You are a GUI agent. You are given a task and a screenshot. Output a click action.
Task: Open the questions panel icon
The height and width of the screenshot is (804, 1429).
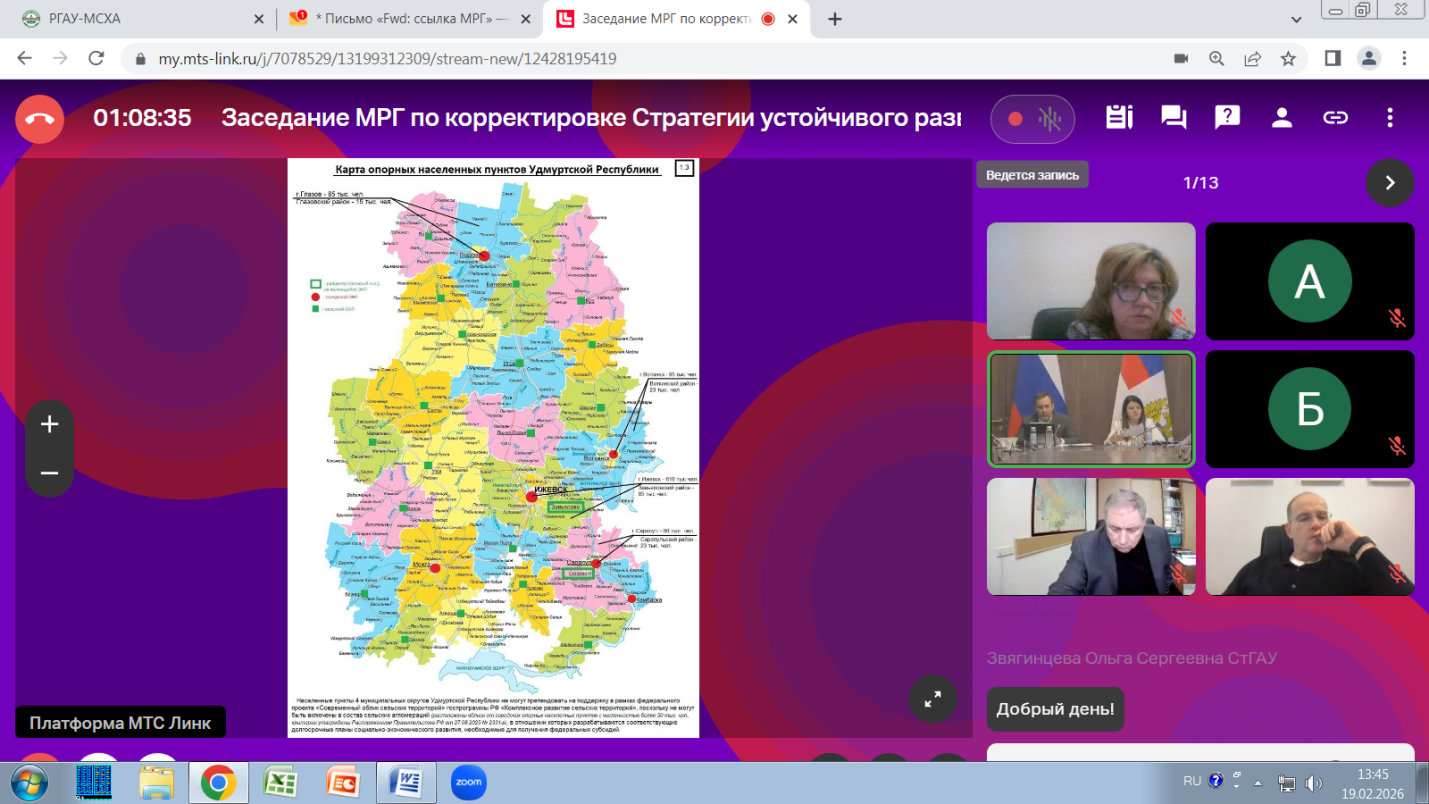click(1227, 118)
